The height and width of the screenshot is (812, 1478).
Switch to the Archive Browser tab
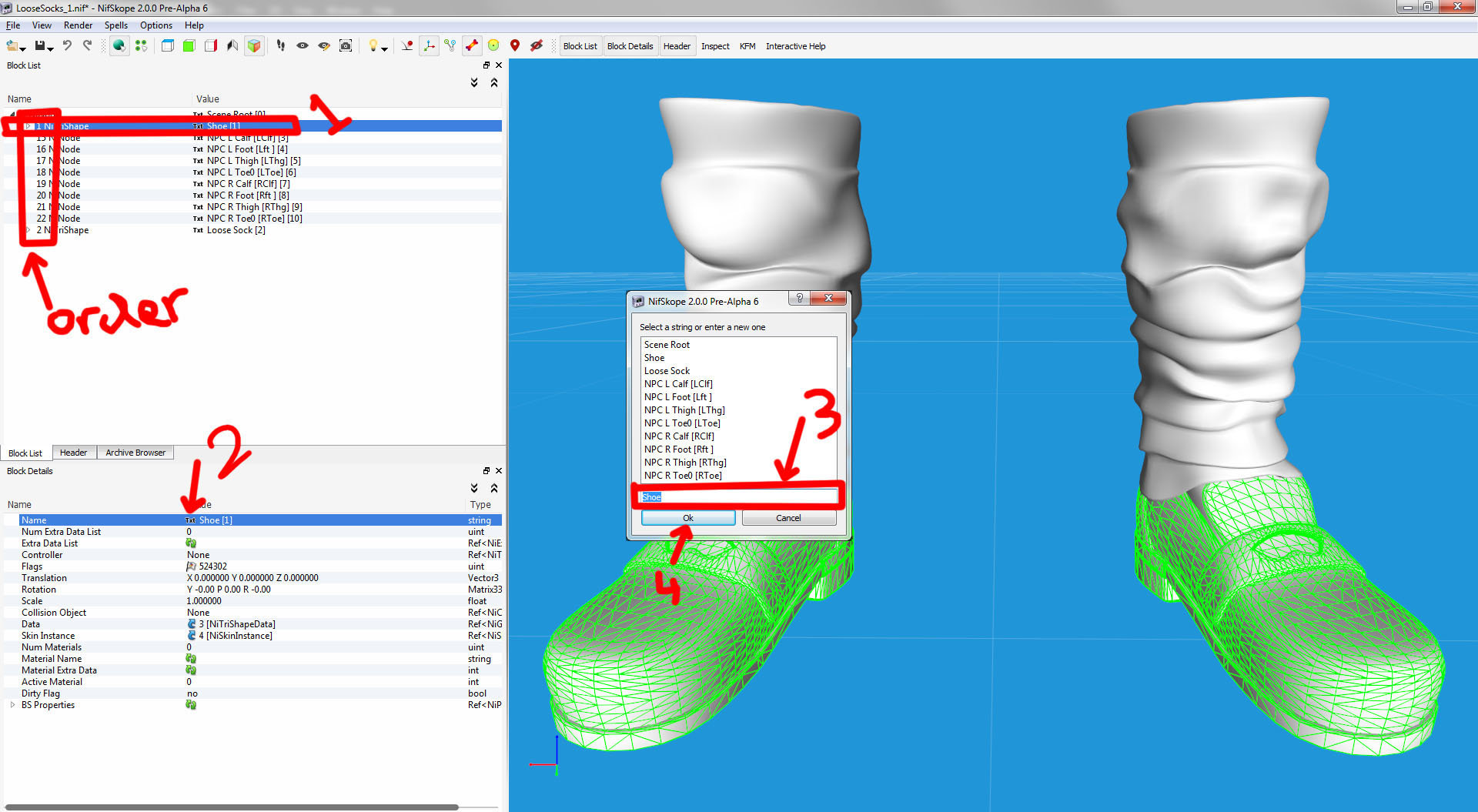pos(135,453)
